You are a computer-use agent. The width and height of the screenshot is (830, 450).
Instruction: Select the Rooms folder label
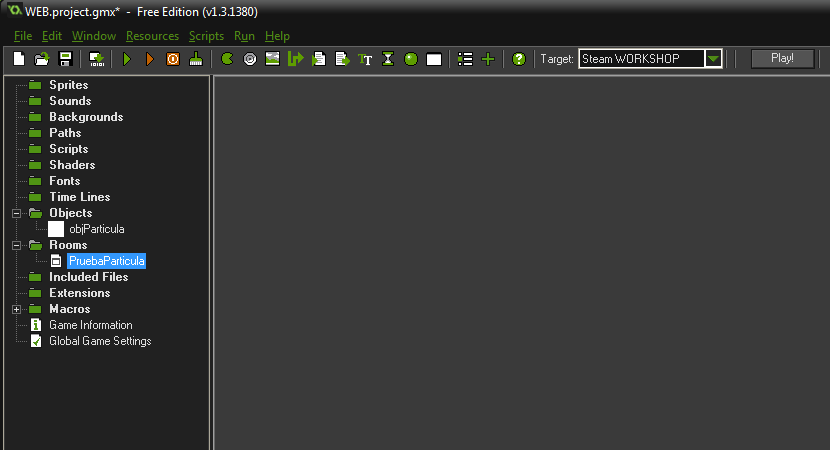tap(68, 245)
